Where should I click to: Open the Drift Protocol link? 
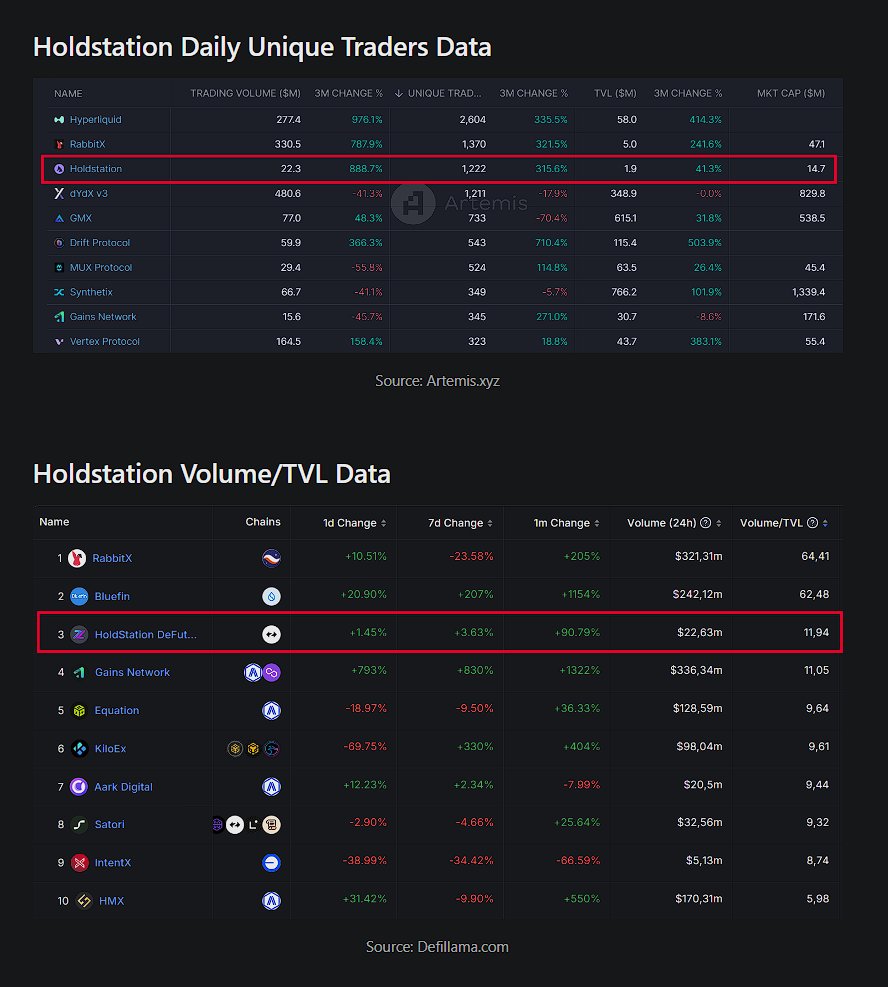99,243
